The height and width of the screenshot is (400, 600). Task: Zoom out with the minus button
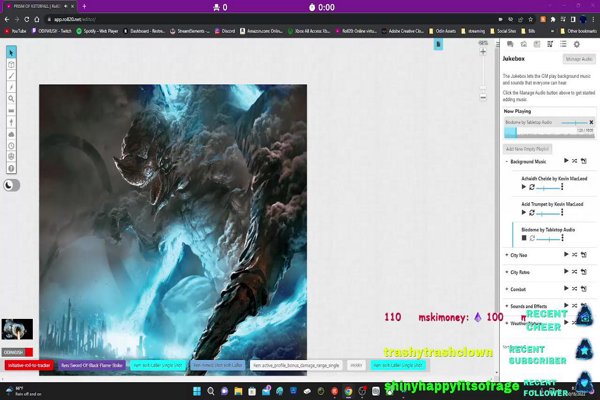(483, 98)
